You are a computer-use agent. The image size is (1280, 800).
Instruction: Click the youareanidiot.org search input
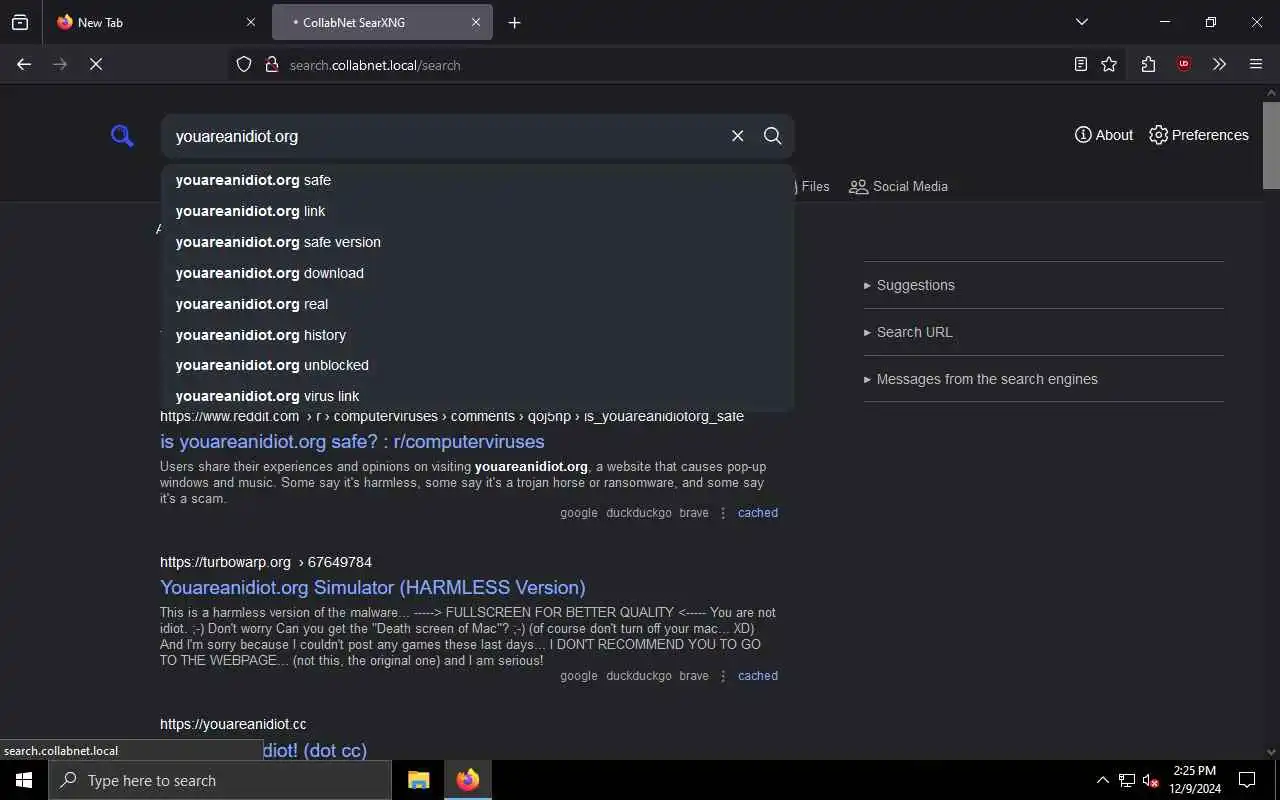[x=445, y=136]
